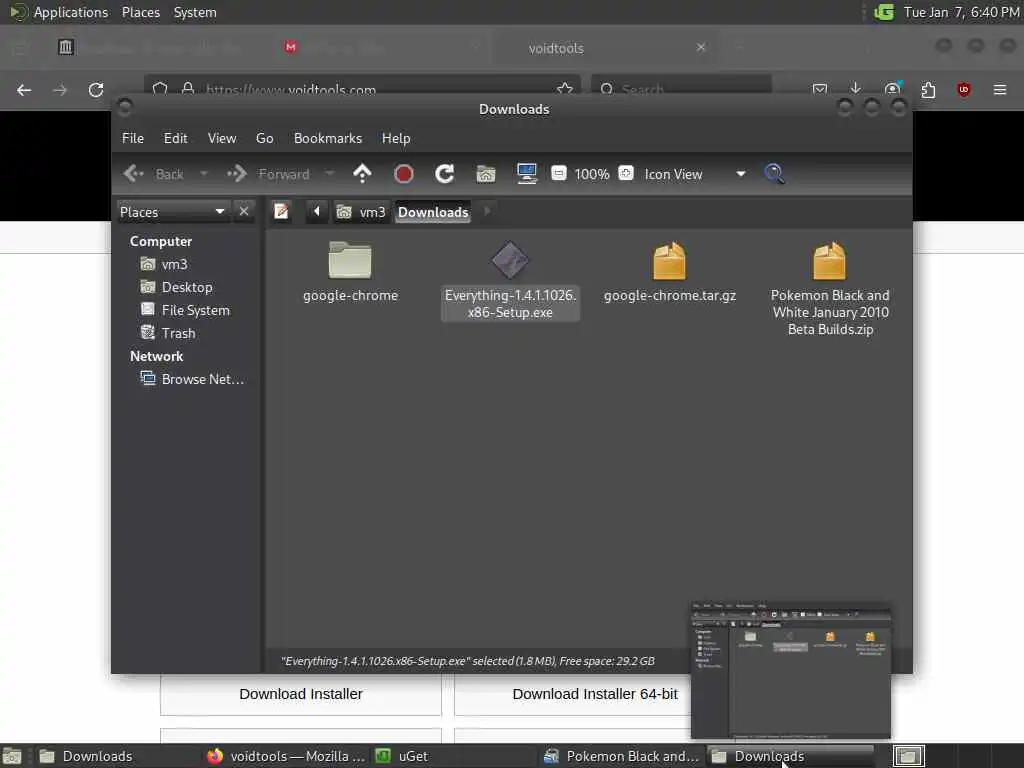Click uGet tray icon in panel
The height and width of the screenshot is (768, 1024).
(x=884, y=12)
